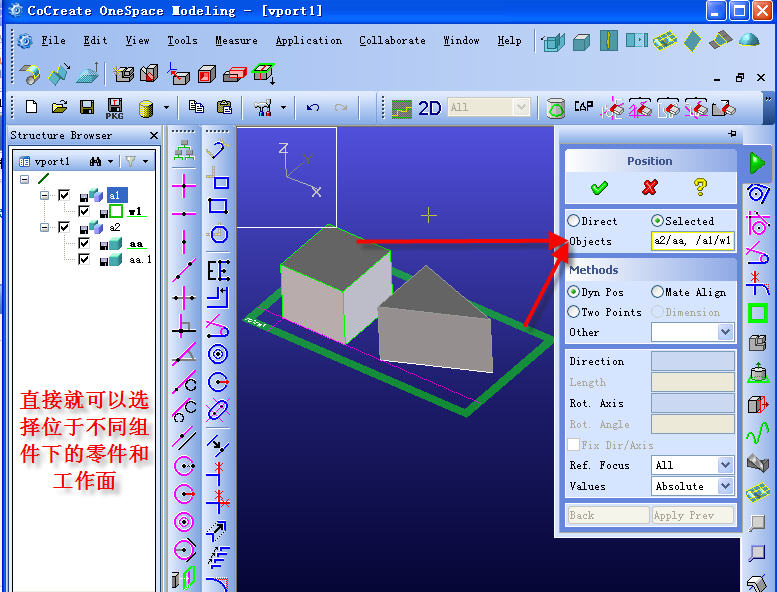Click the green sine curve icon
Image resolution: width=777 pixels, height=592 pixels.
pyautogui.click(x=757, y=434)
